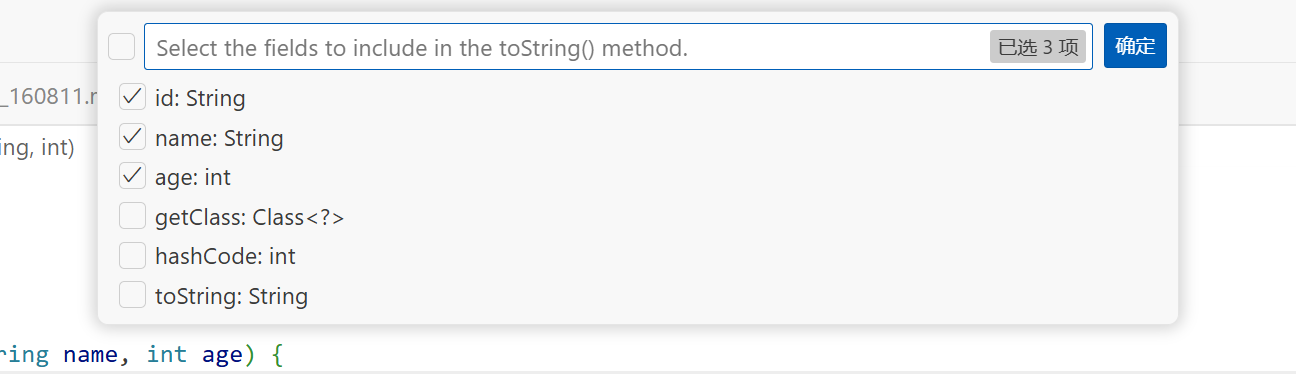Uncheck the id: String checkbox

tap(132, 97)
